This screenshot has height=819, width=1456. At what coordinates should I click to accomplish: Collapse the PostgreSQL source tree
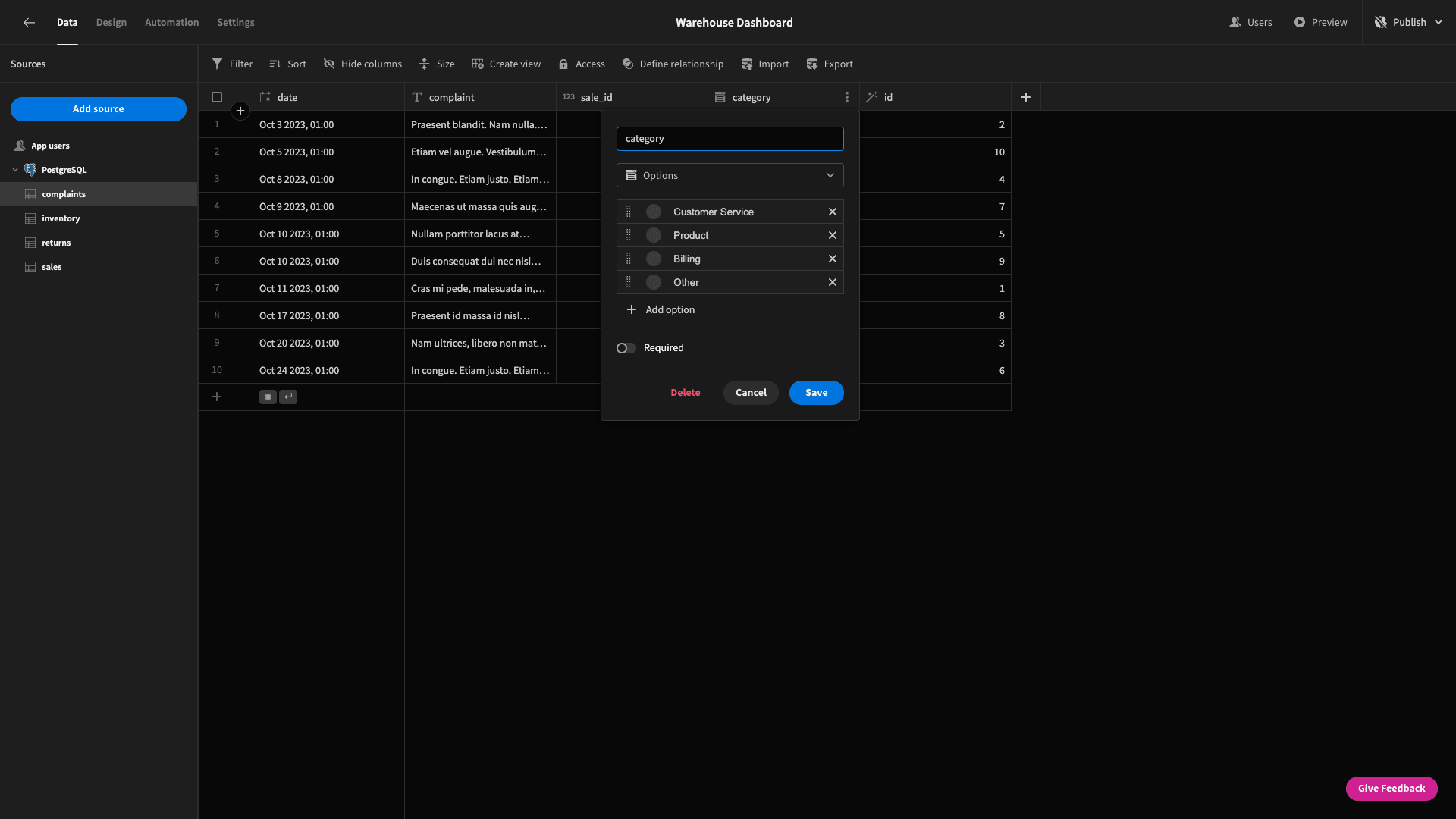(15, 170)
